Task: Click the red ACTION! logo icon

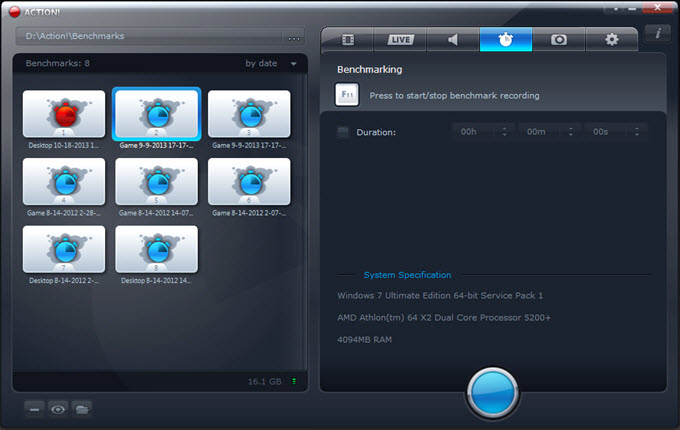Action: [x=15, y=12]
